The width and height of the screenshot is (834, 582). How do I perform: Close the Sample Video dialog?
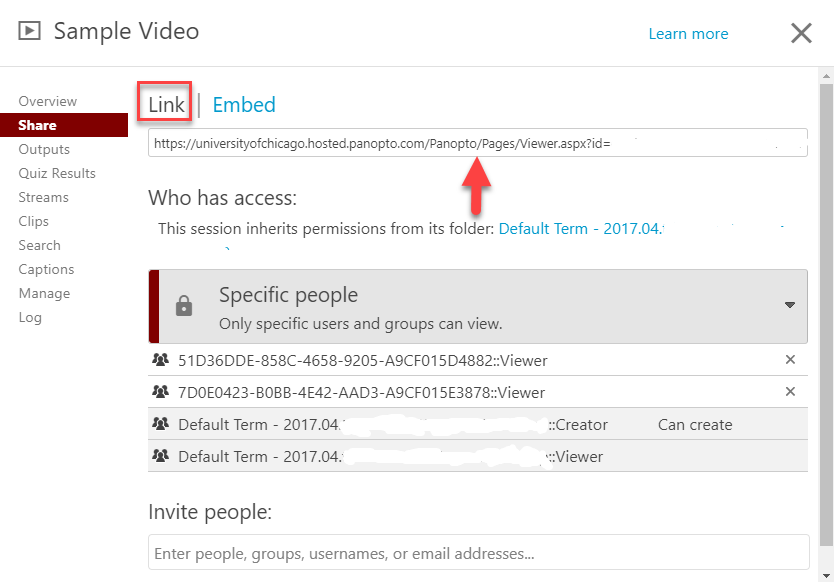tap(801, 33)
